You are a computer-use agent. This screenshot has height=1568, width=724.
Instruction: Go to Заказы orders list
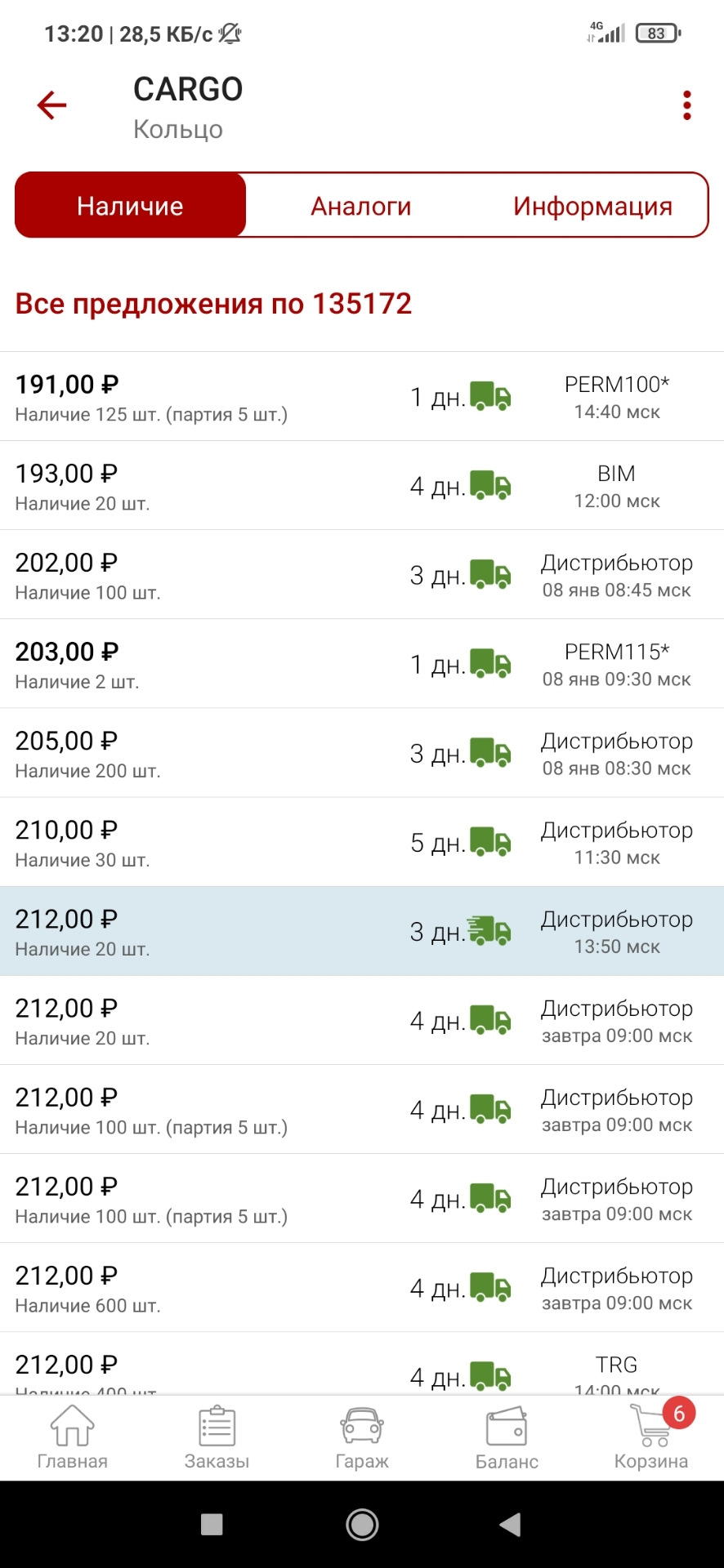click(x=217, y=1437)
